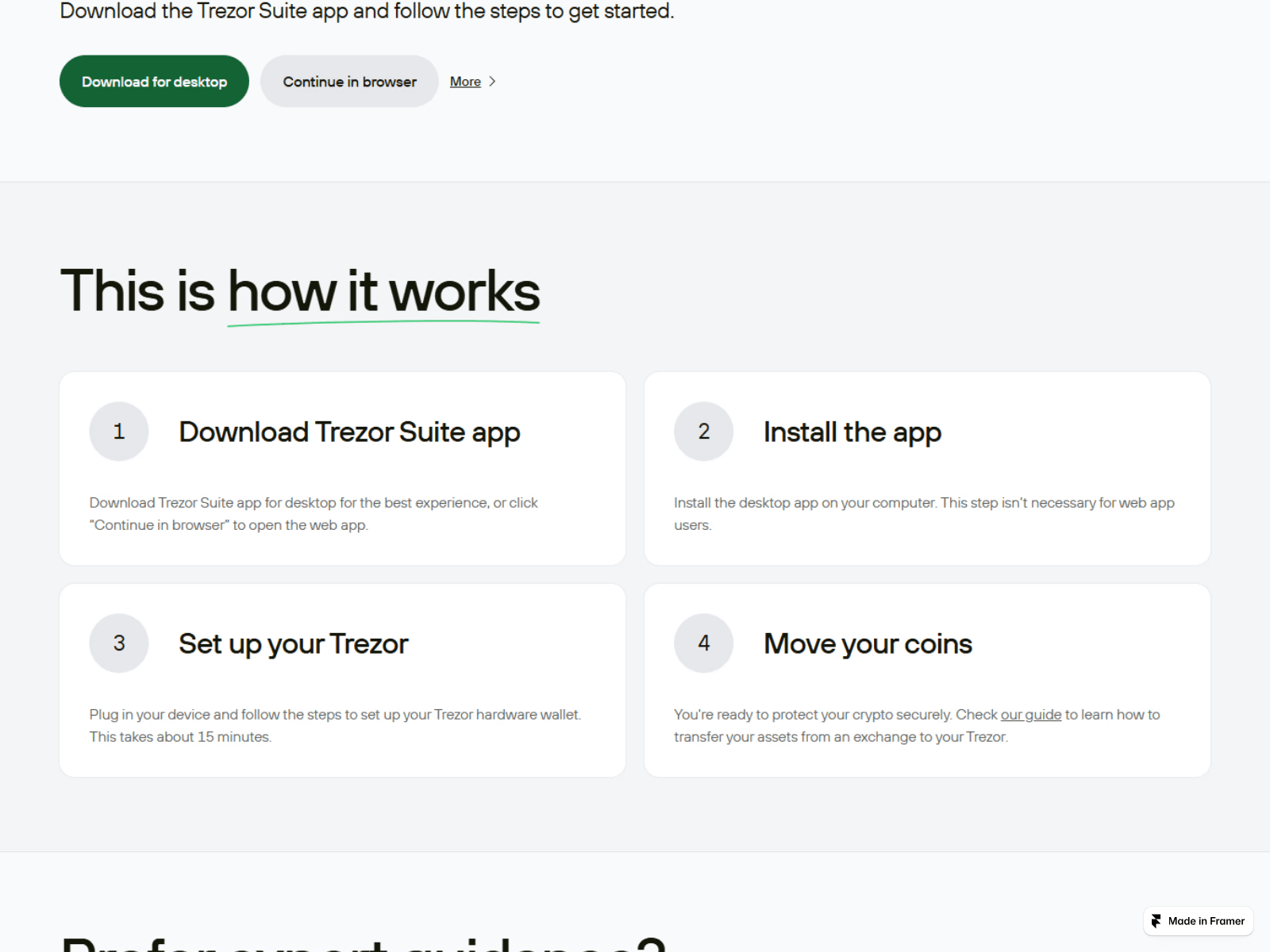The height and width of the screenshot is (952, 1270).
Task: Select the 'Install the app' heading
Action: click(852, 432)
